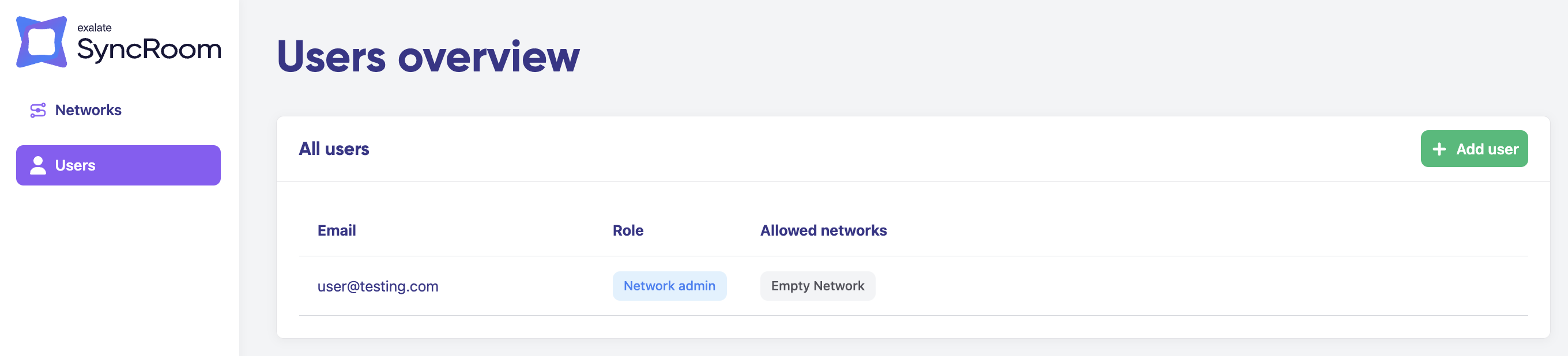Click the Allowed networks column header
Viewport: 1568px width, 356px height.
coord(823,230)
